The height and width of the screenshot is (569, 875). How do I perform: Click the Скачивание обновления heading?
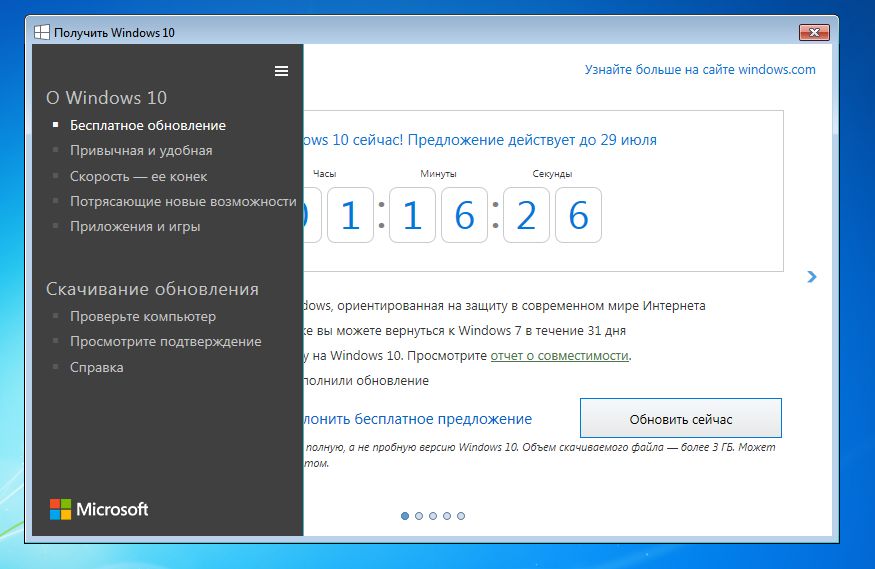[152, 289]
